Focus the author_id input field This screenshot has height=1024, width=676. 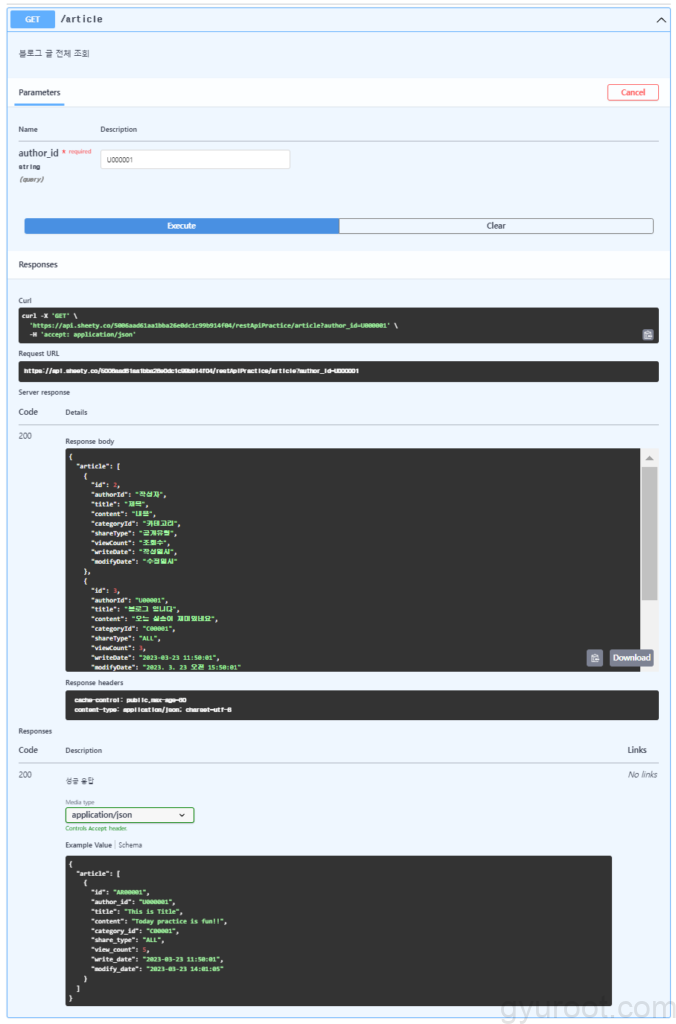[x=195, y=160]
